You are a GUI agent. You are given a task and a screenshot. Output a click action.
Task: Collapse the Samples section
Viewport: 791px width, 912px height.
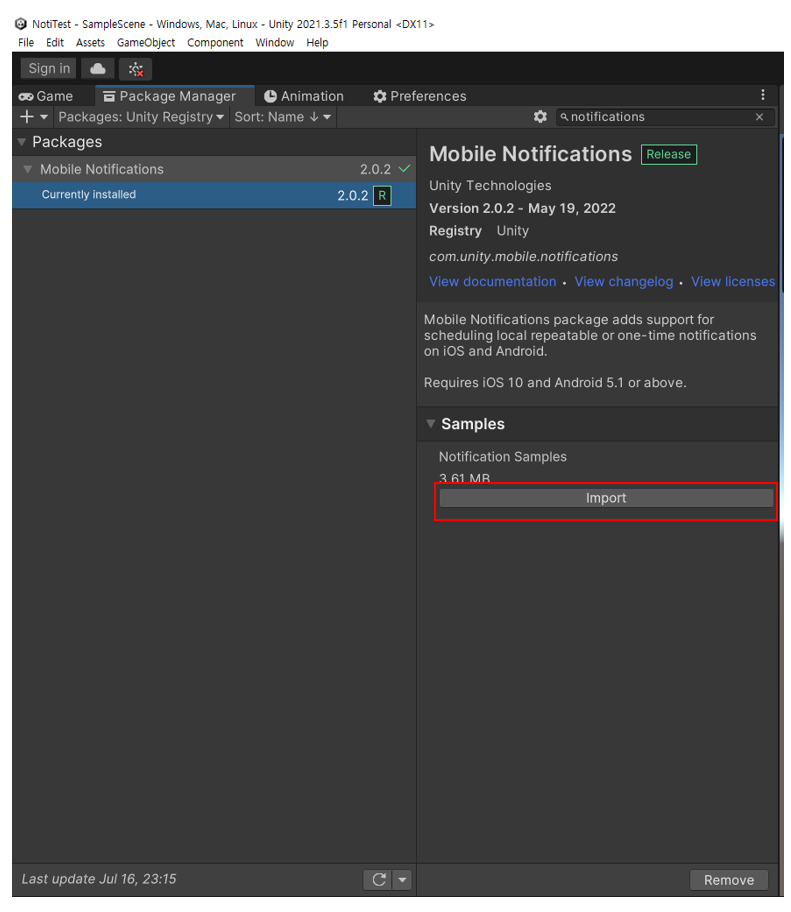point(430,423)
